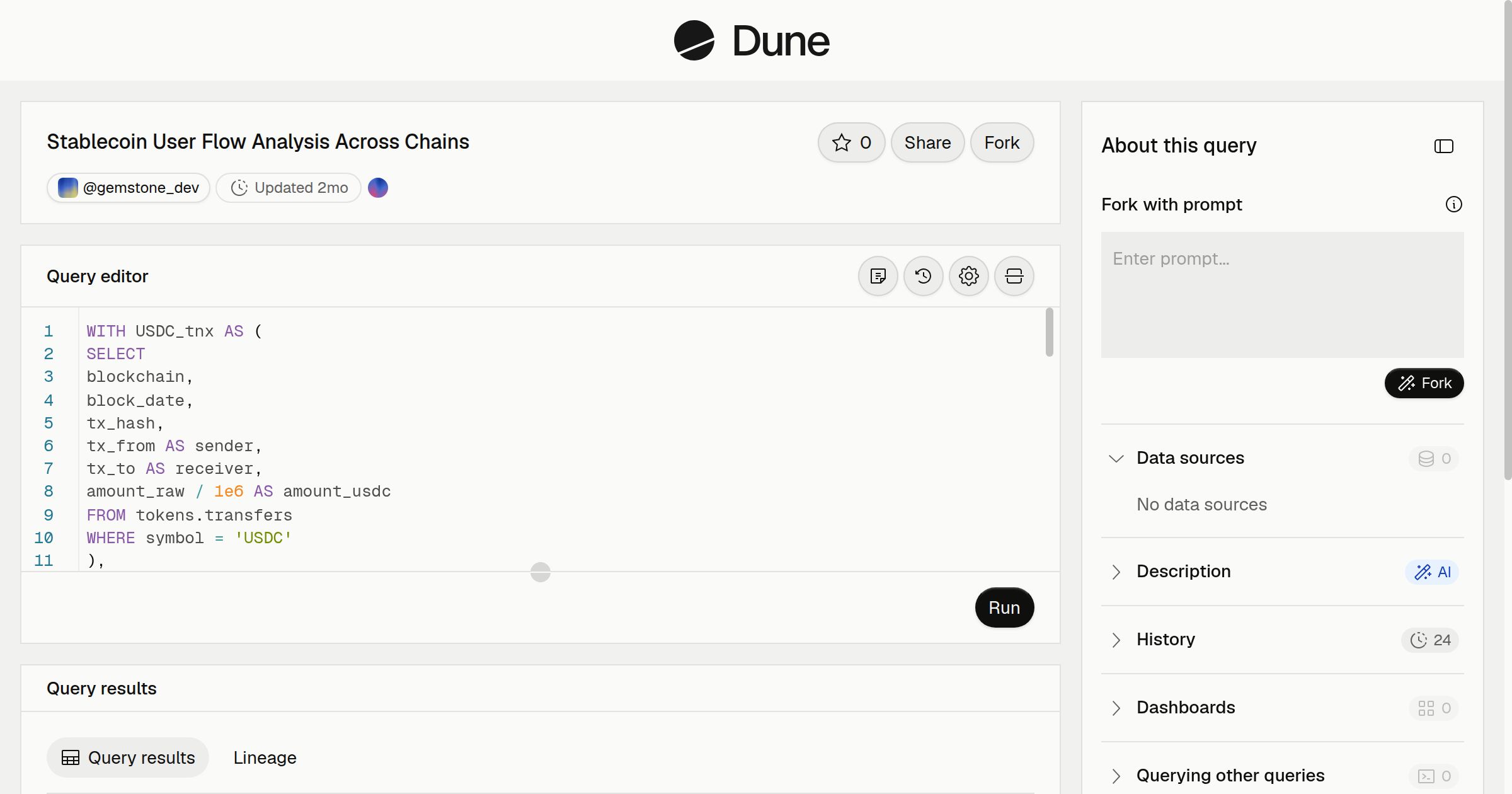
Task: Click code line 1 'WITH USDC_tnx AS ('
Action: [174, 331]
